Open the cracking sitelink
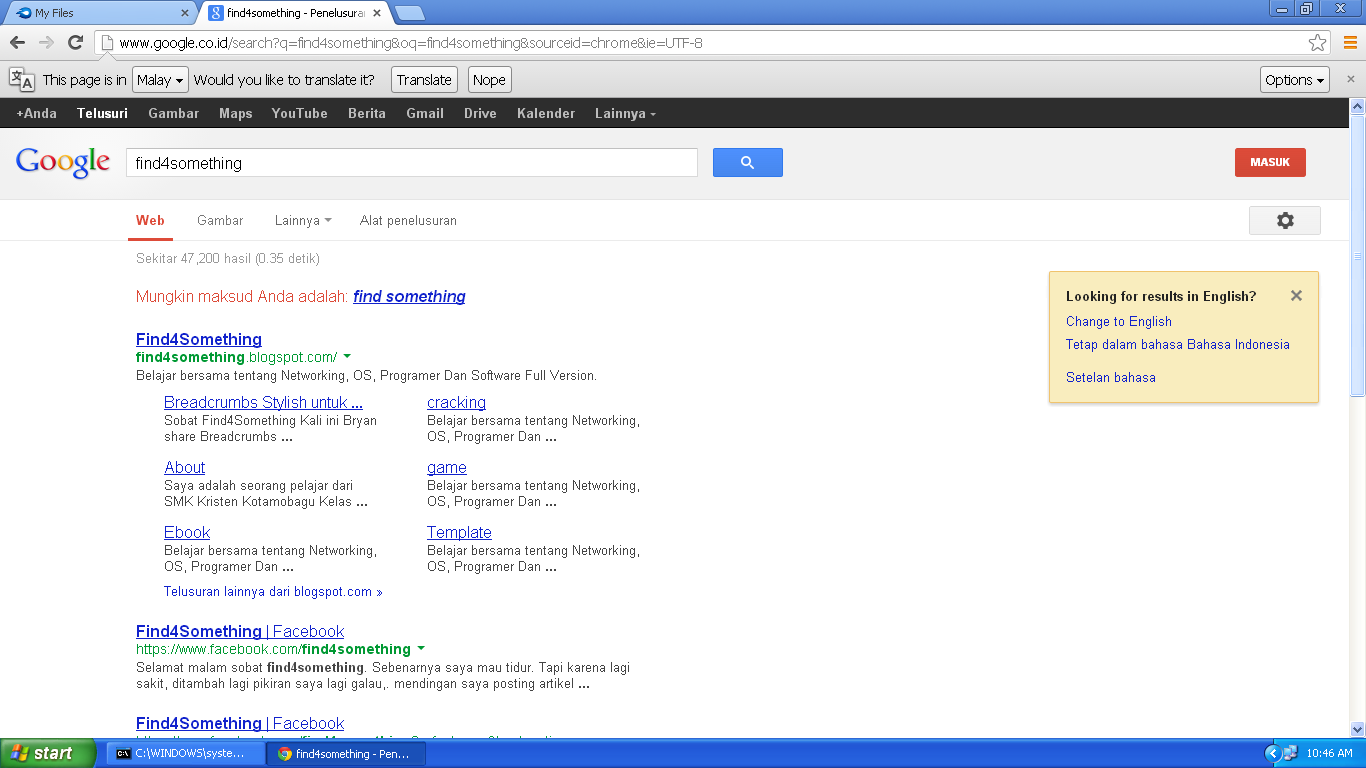This screenshot has width=1366, height=768. [456, 402]
